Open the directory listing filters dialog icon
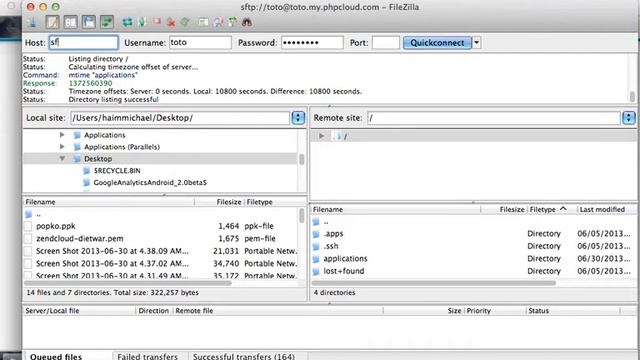The image size is (640, 360). [203, 22]
